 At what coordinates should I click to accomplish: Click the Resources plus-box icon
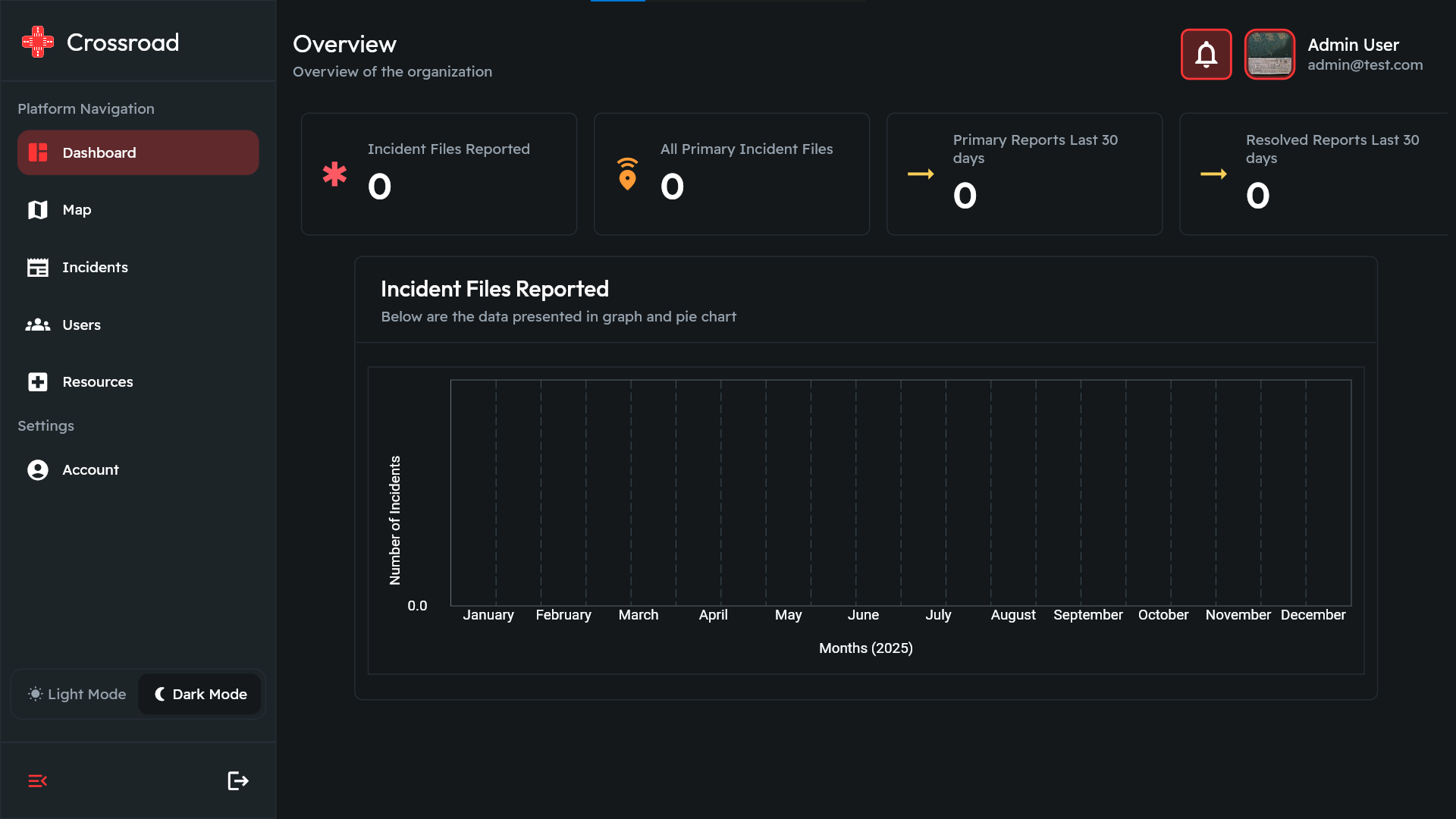pyautogui.click(x=37, y=382)
